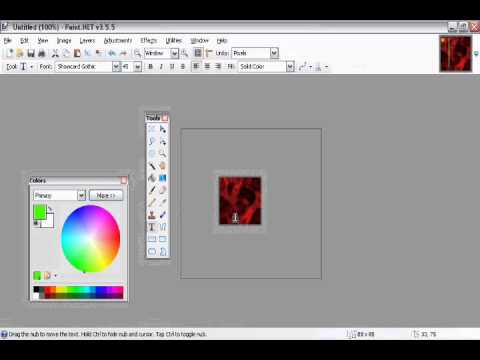480x360 pixels.
Task: Click the New image icon
Action: (x=9, y=53)
